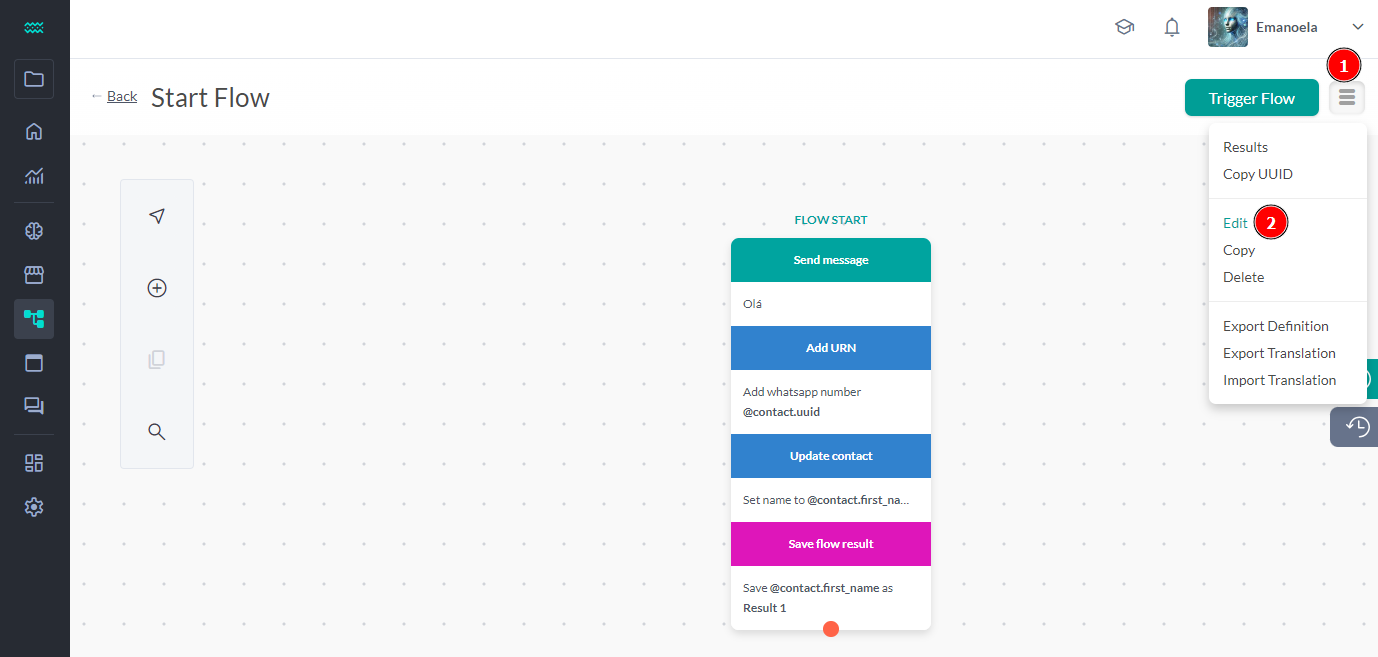Select the highlighted flows icon in sidebar

pyautogui.click(x=34, y=318)
